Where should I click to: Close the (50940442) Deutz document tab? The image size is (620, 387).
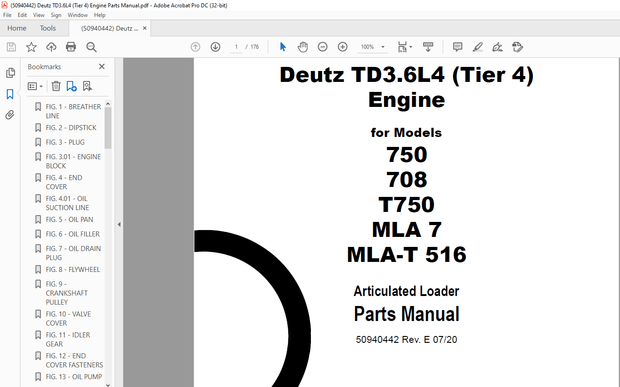(x=145, y=28)
